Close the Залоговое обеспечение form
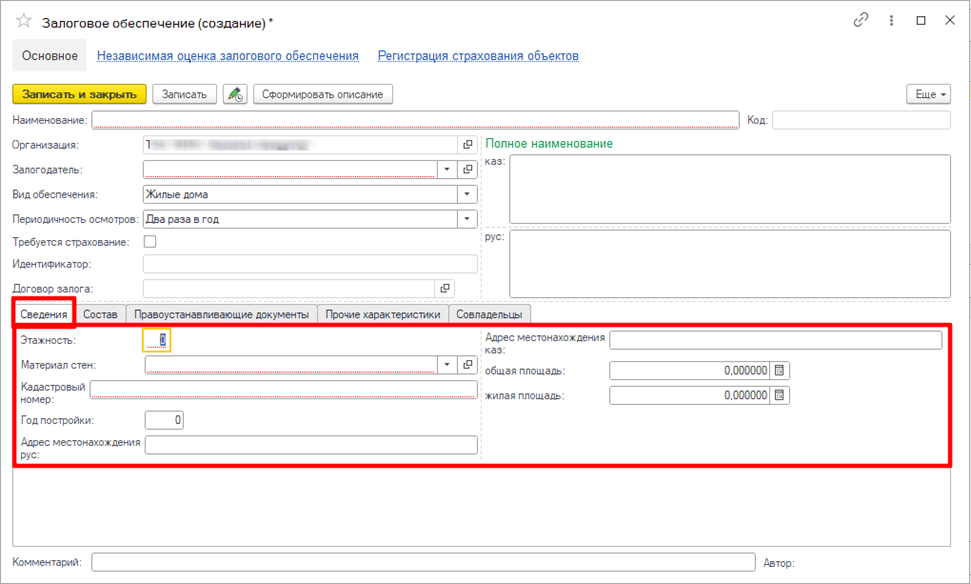This screenshot has height=584, width=971. [950, 20]
